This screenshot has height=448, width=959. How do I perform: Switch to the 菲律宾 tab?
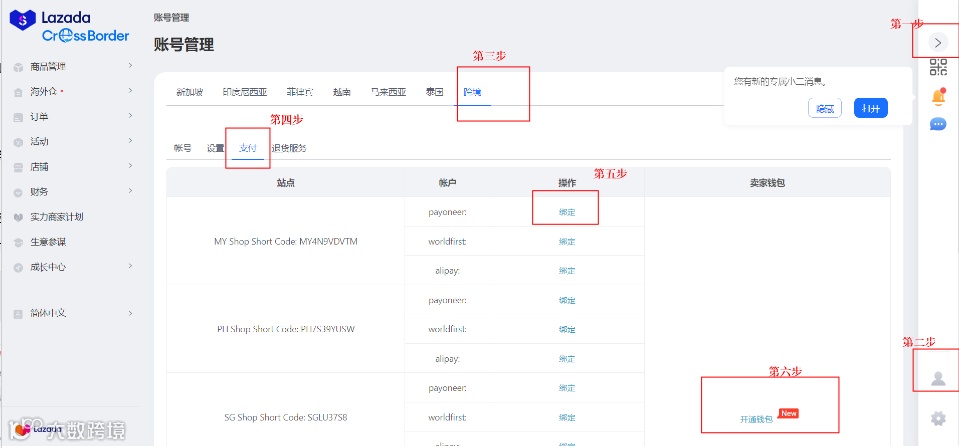(x=300, y=92)
